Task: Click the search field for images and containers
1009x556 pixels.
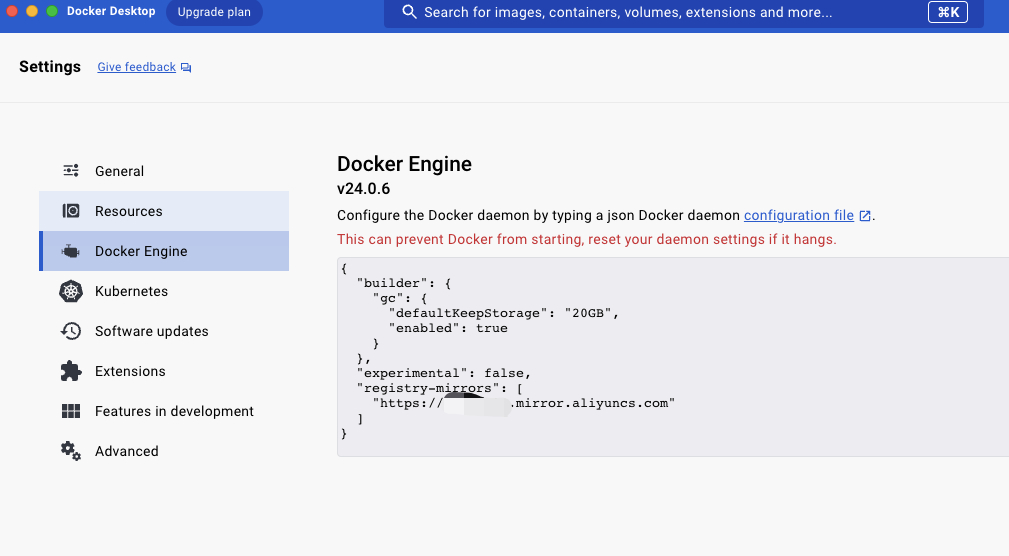Action: click(x=683, y=13)
